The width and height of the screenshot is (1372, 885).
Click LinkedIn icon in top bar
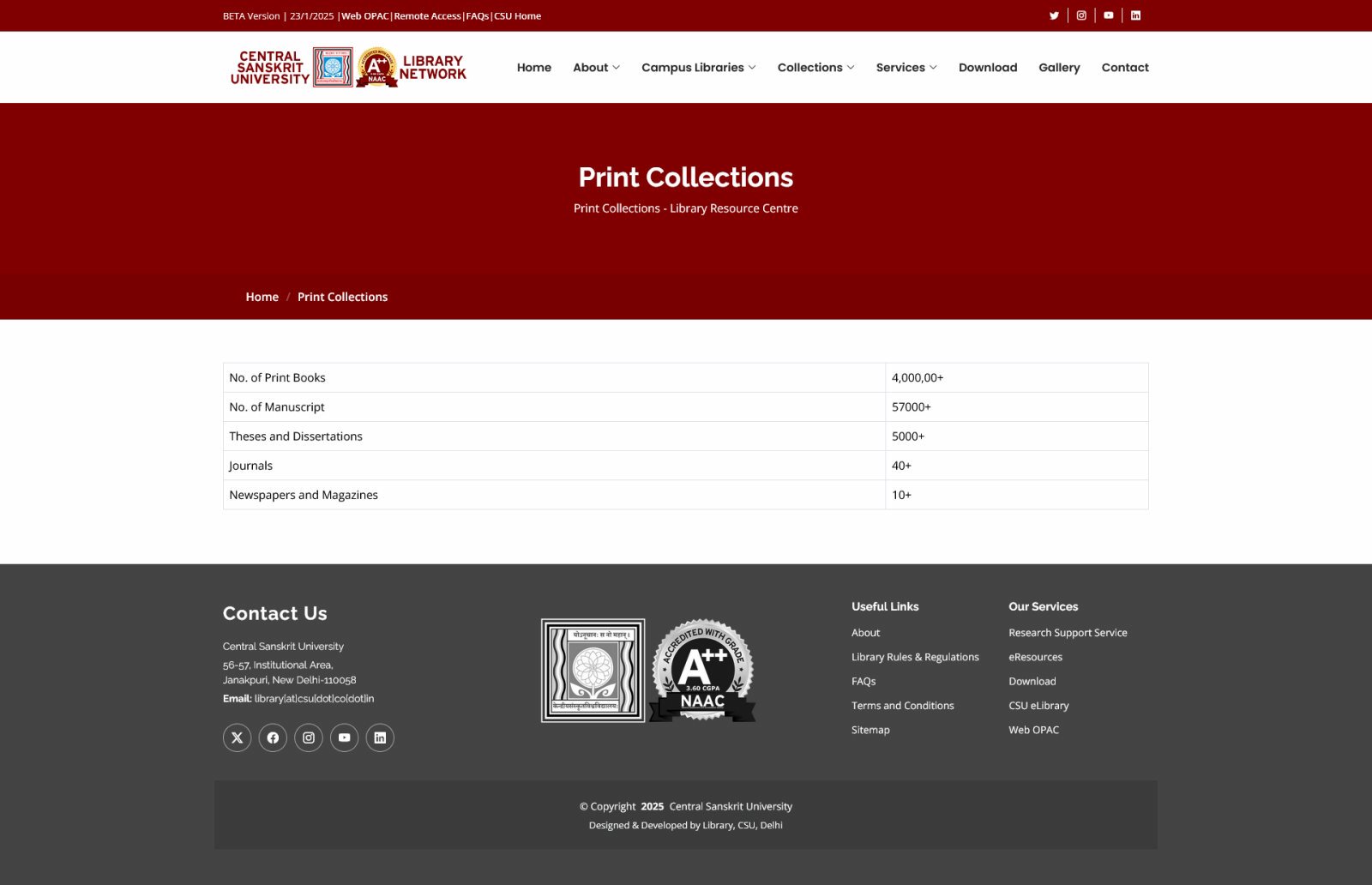tap(1135, 15)
